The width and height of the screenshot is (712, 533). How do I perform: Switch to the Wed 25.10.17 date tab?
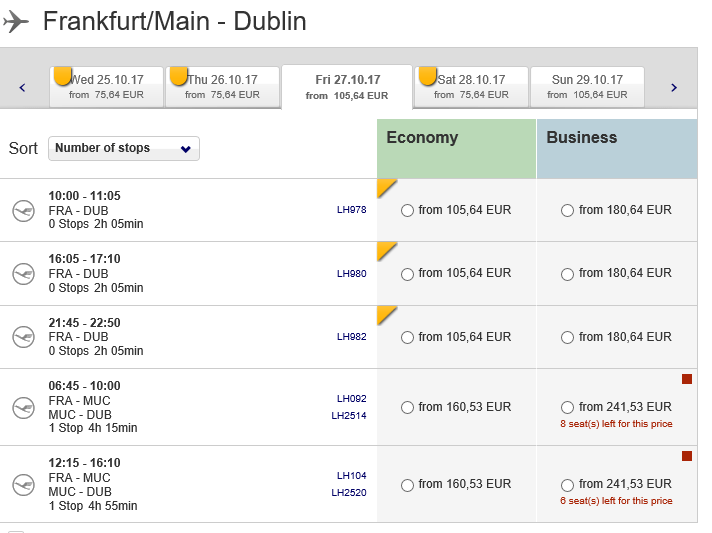tap(106, 87)
